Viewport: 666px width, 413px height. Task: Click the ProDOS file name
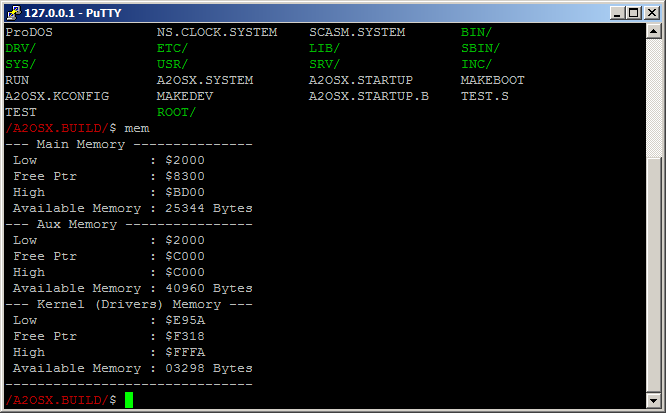[29, 32]
